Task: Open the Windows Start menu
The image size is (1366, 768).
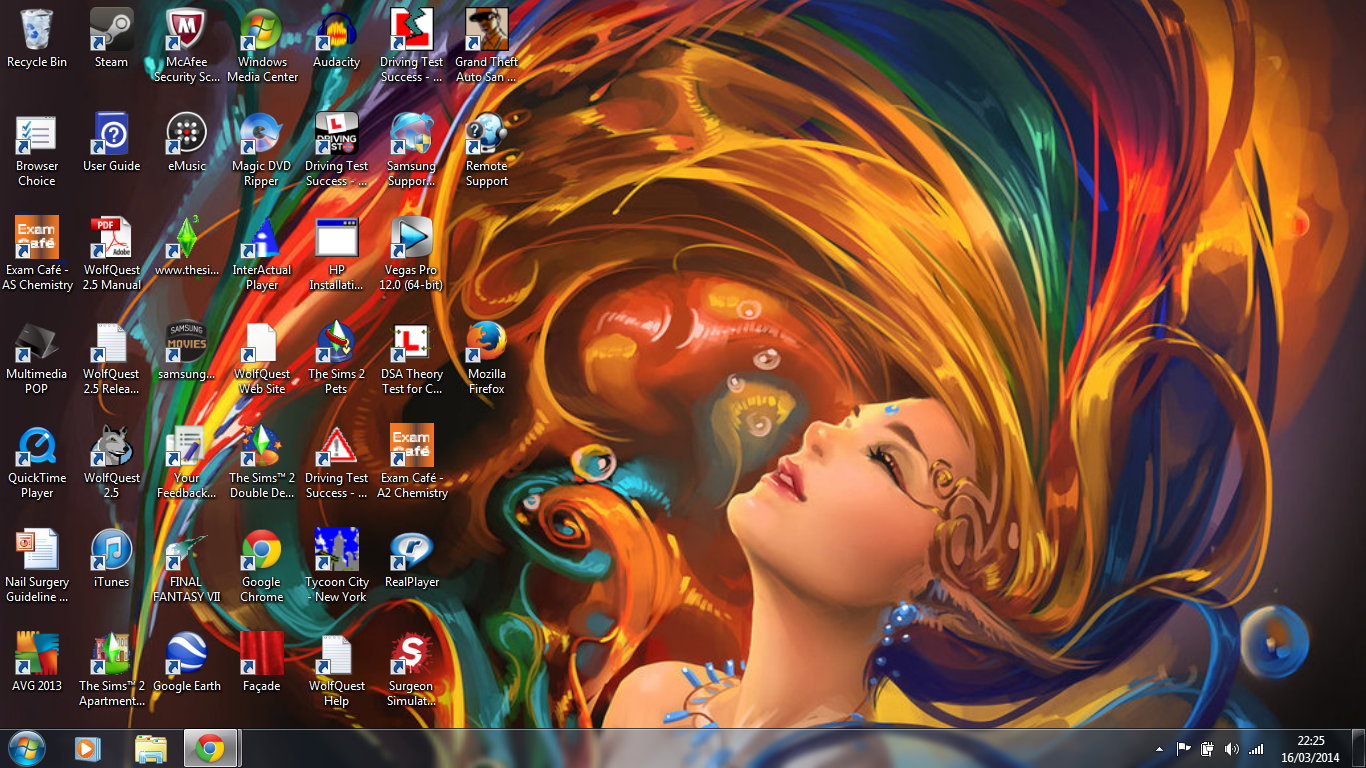Action: [x=27, y=748]
